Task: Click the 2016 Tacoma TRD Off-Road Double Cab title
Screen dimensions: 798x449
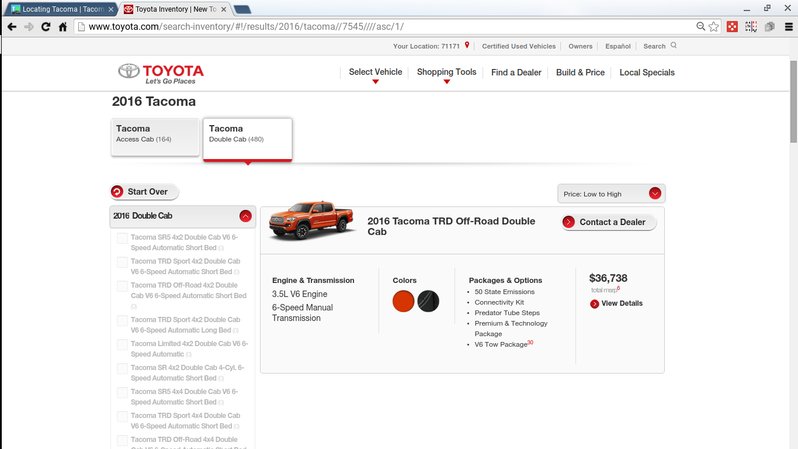Action: (451, 226)
